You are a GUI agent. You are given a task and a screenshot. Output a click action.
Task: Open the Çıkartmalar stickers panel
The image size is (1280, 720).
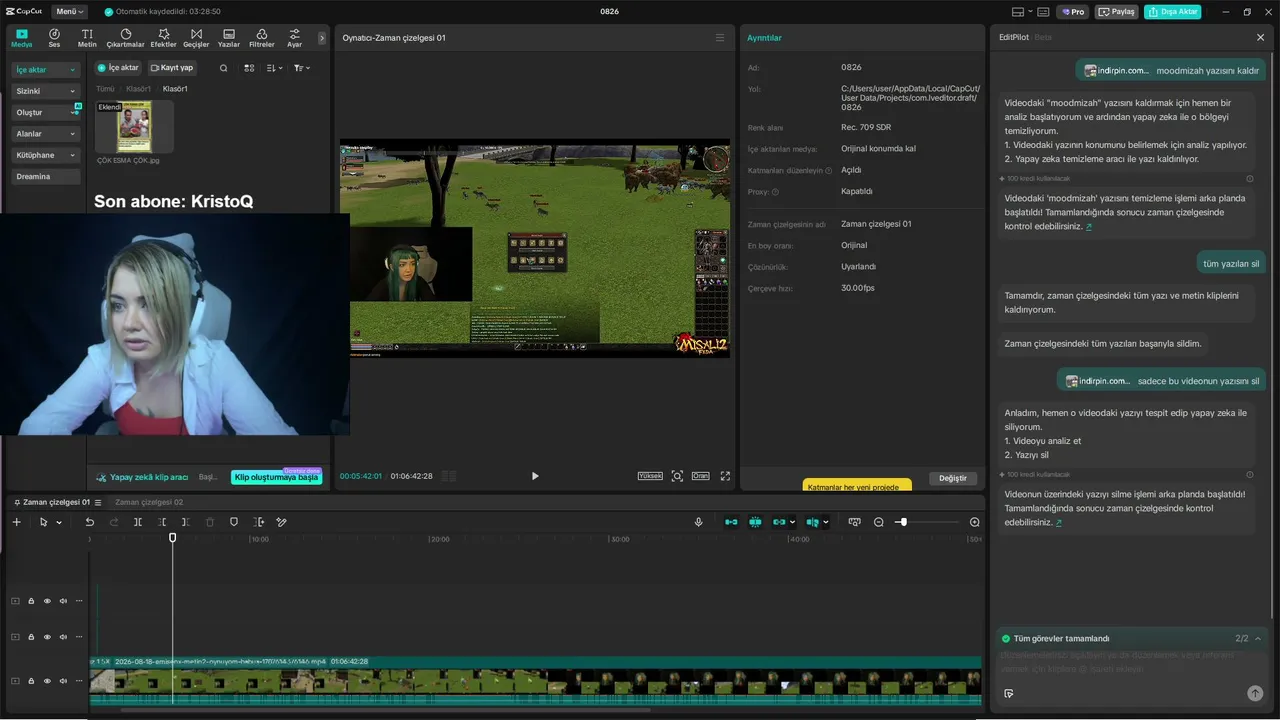125,38
